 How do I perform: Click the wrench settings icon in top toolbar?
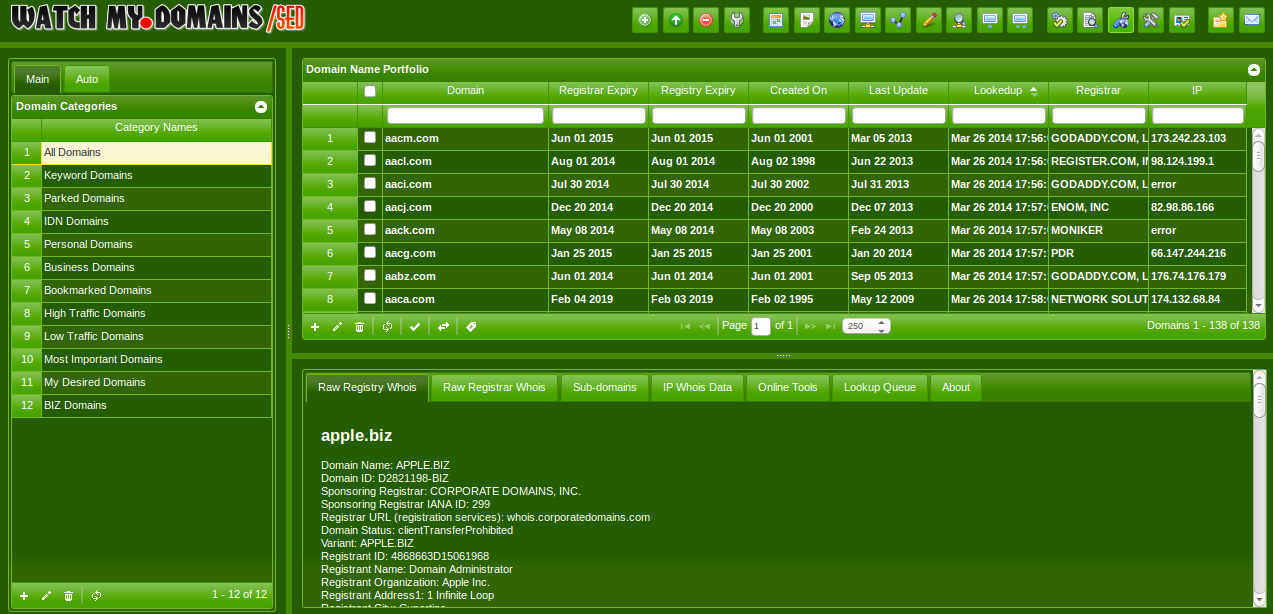click(x=737, y=20)
